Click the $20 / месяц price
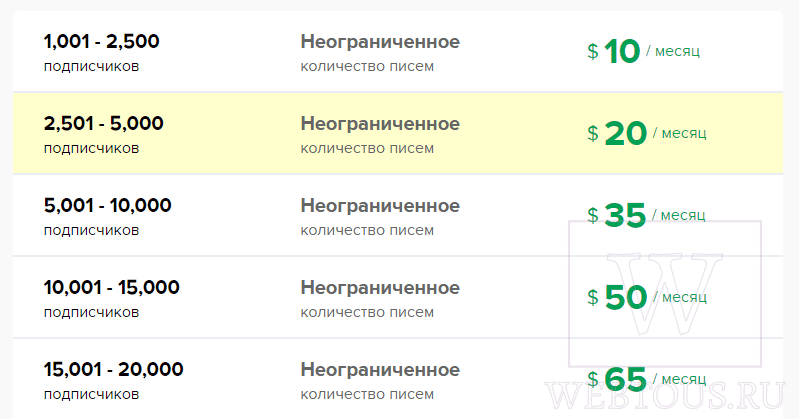 click(x=647, y=134)
